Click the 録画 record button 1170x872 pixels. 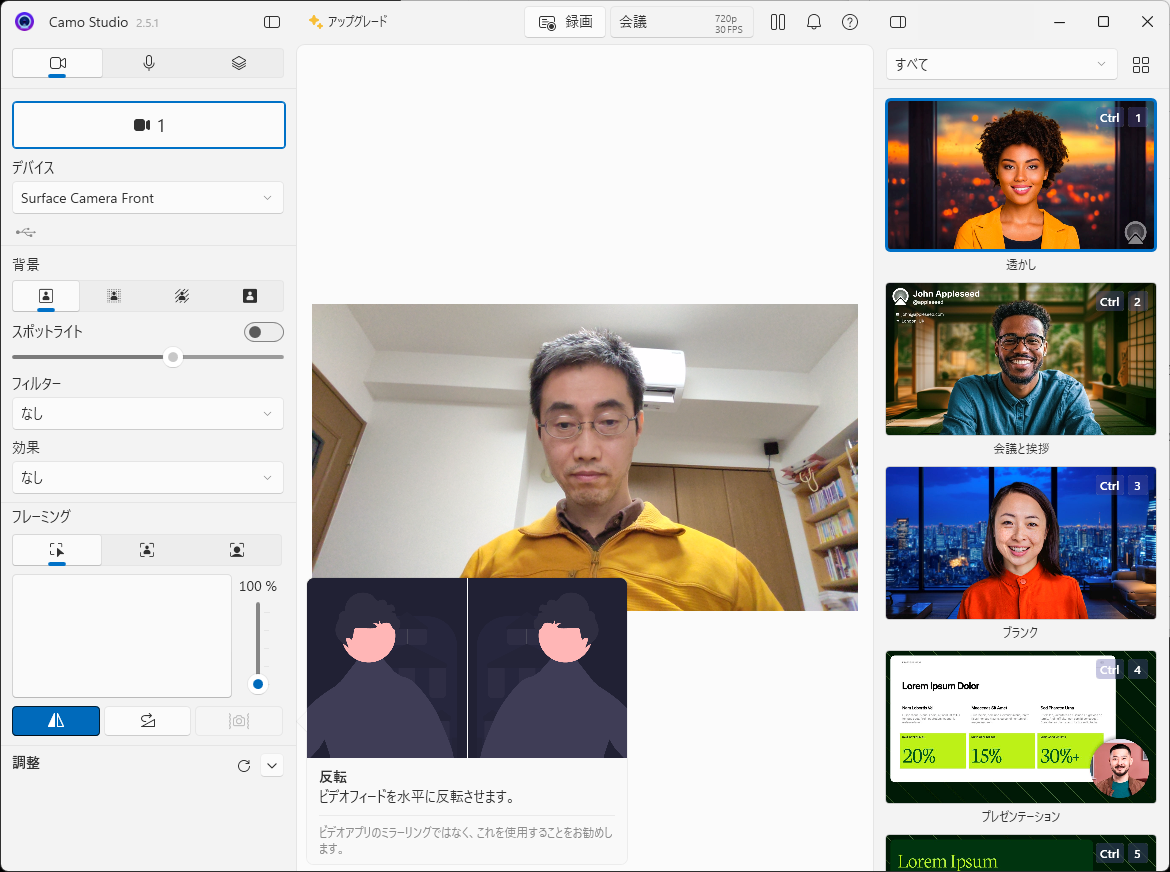[x=565, y=22]
